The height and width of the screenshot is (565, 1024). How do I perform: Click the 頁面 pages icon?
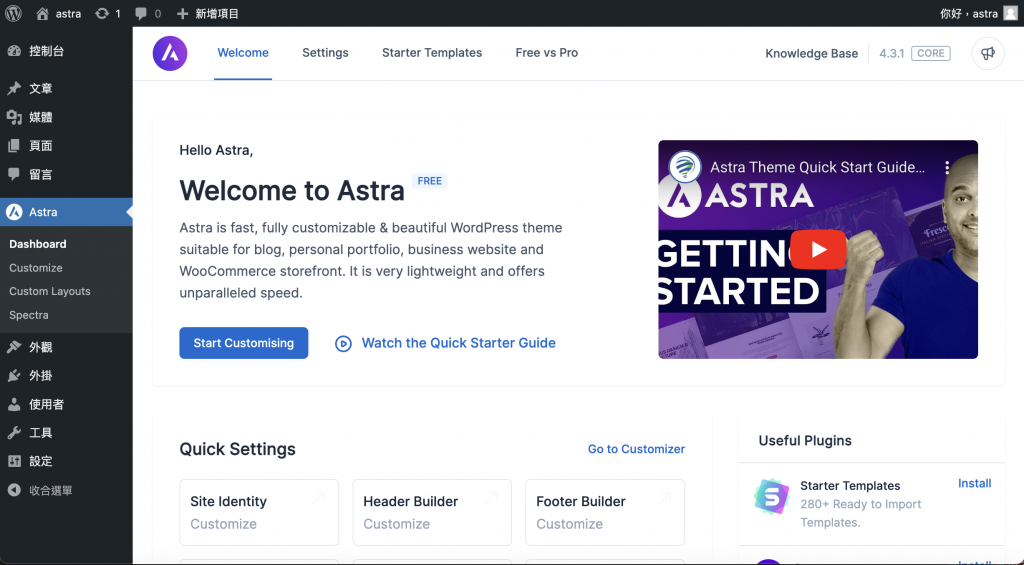click(x=14, y=146)
